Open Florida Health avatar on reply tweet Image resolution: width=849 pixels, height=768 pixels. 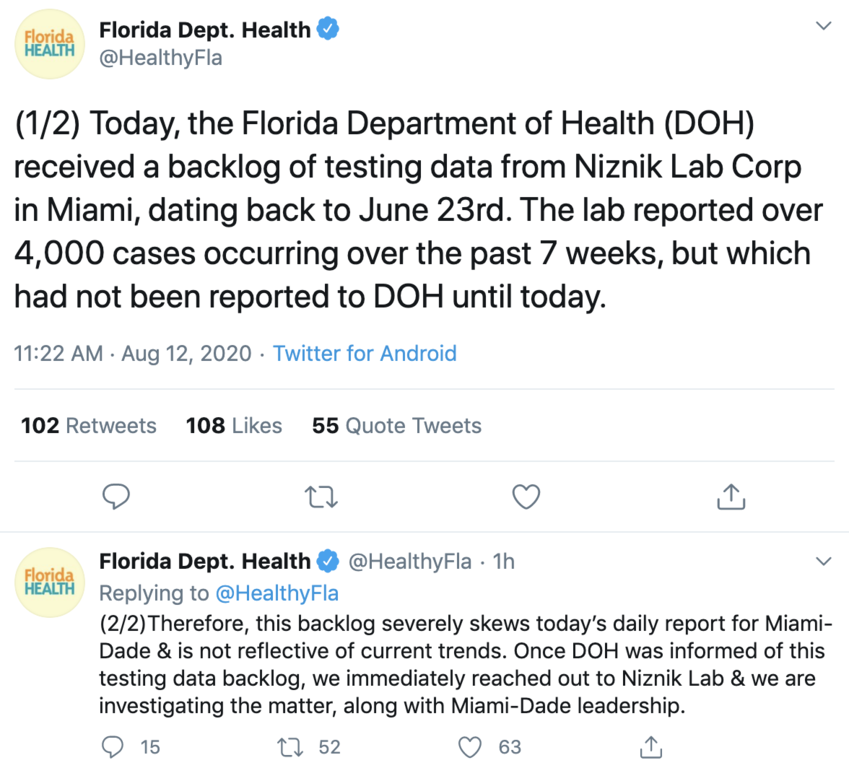click(49, 580)
